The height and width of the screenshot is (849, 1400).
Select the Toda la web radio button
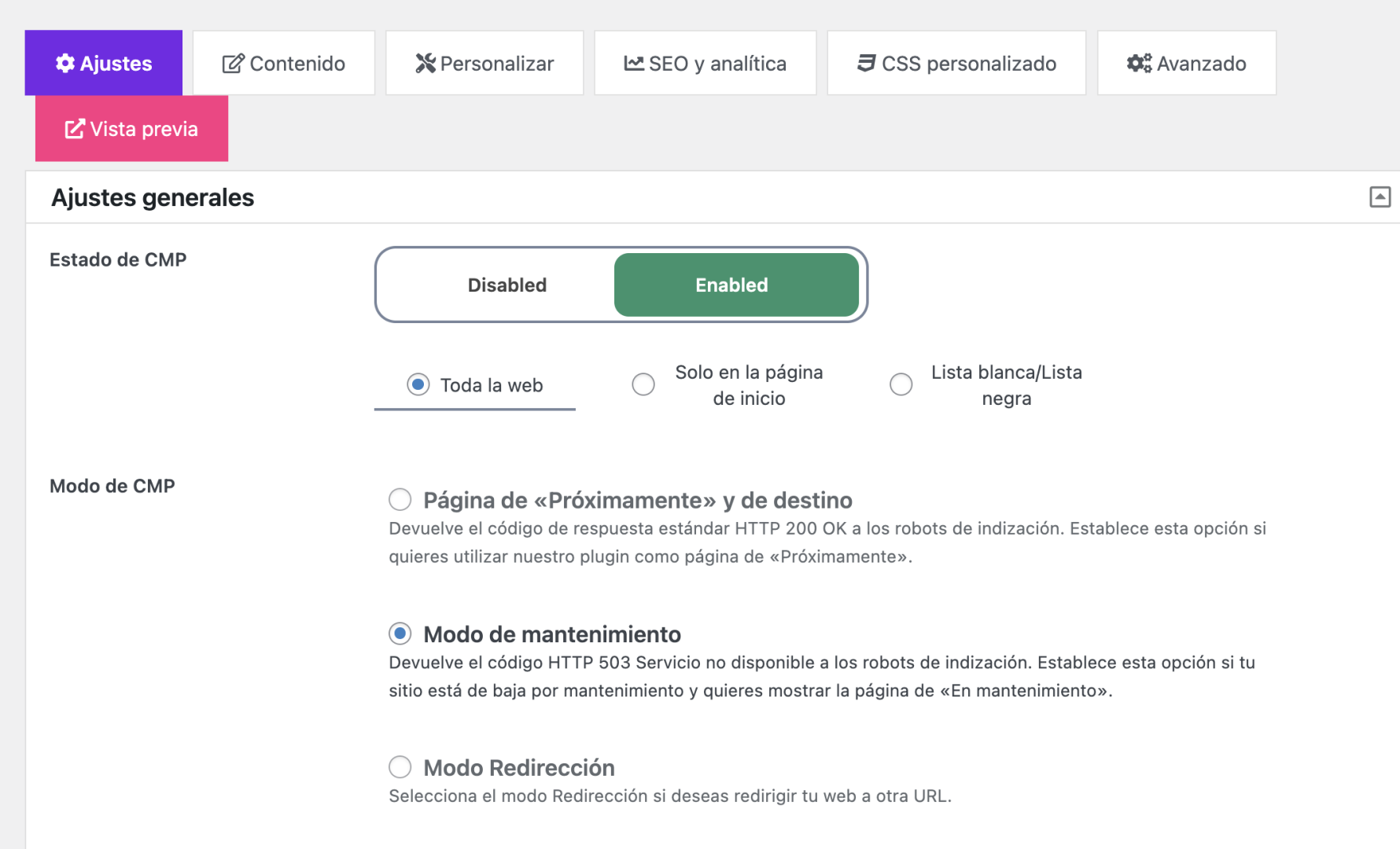point(418,384)
